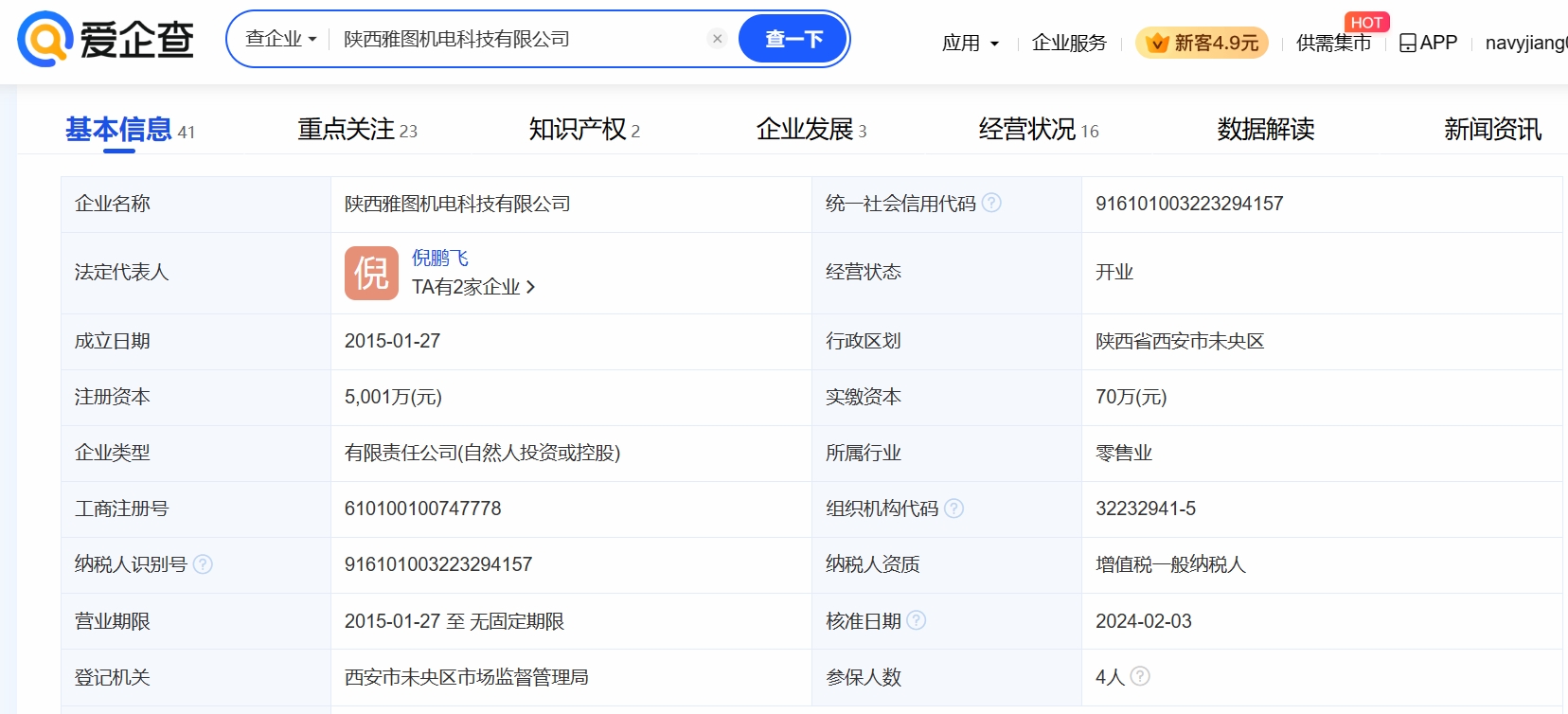The image size is (1568, 714).
Task: Click the crown icon on 新客4.9元
Action: coord(1157,43)
